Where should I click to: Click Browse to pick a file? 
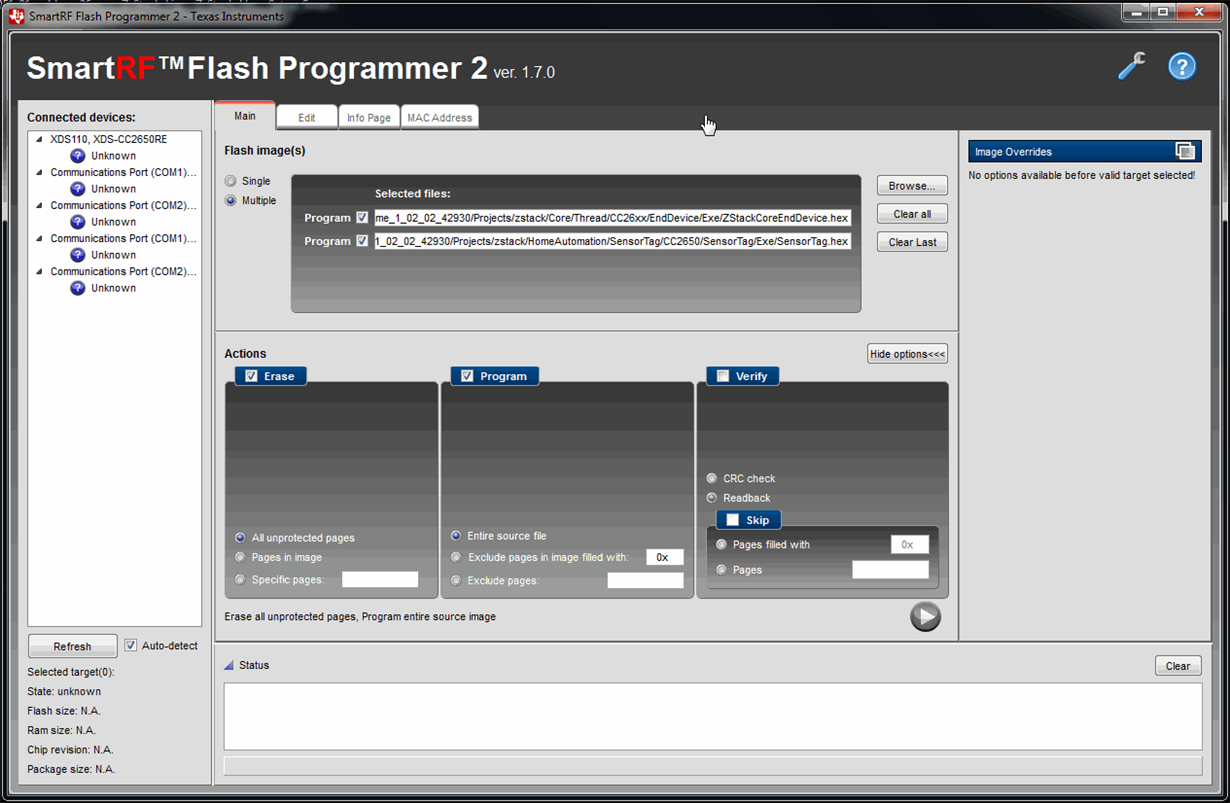pyautogui.click(x=912, y=186)
